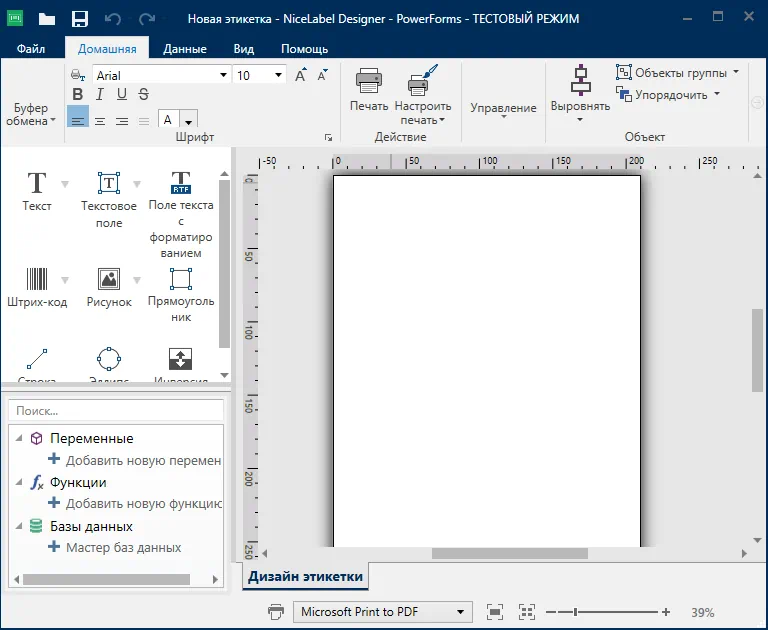The image size is (768, 630).
Task: Toggle strikethrough formatting
Action: click(144, 94)
